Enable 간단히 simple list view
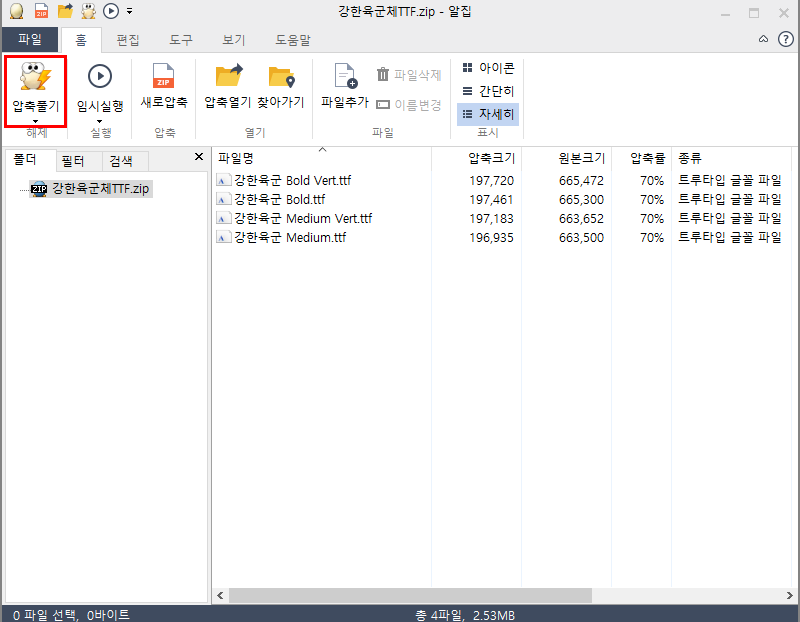This screenshot has height=622, width=800. [x=488, y=91]
